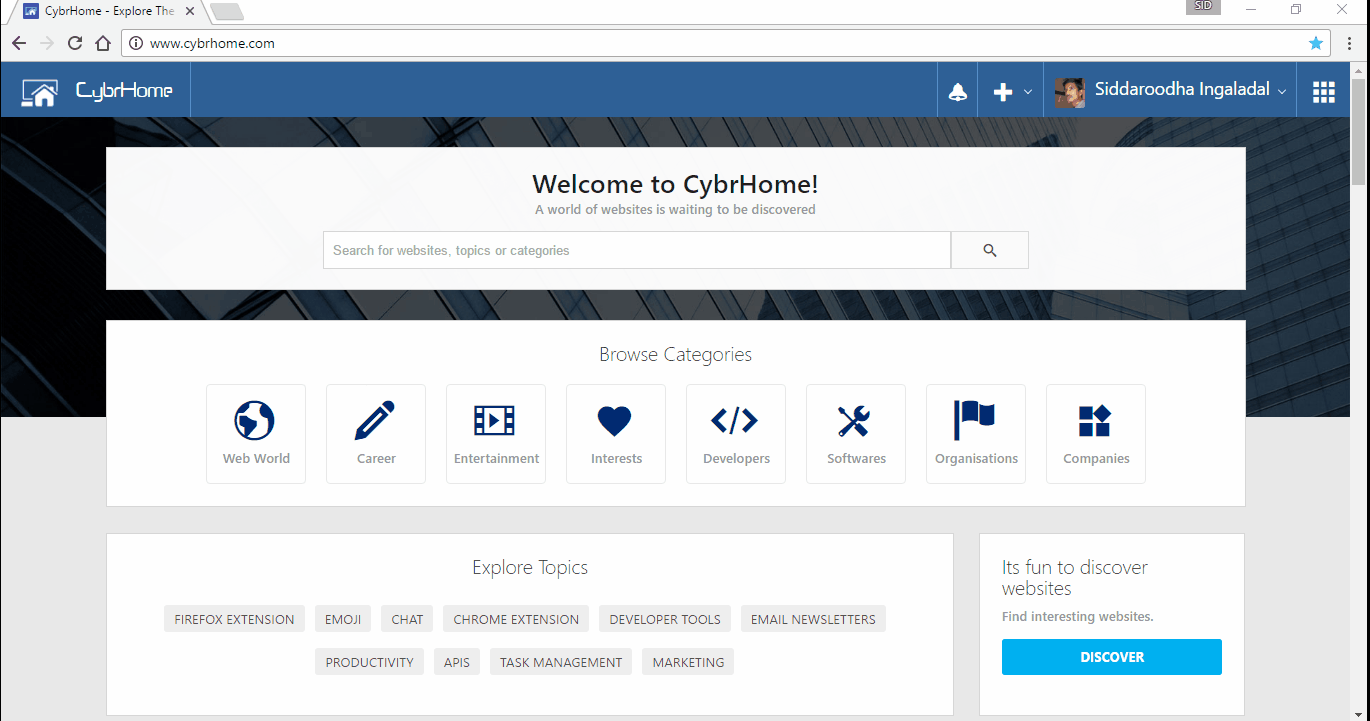Click the address bar URL
Screen dimensions: 1370x721
212,43
